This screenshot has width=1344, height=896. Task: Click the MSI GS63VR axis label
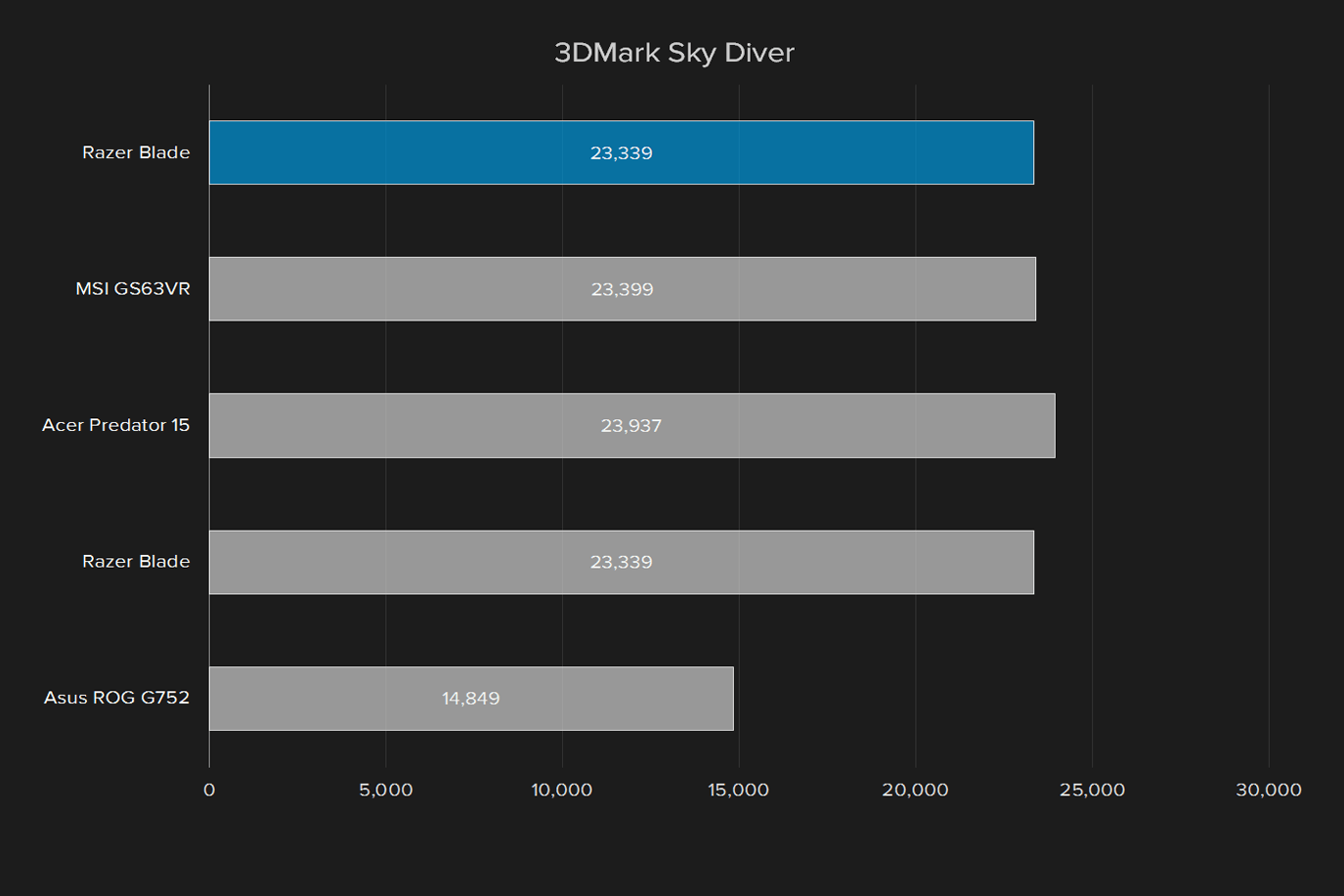click(x=133, y=289)
